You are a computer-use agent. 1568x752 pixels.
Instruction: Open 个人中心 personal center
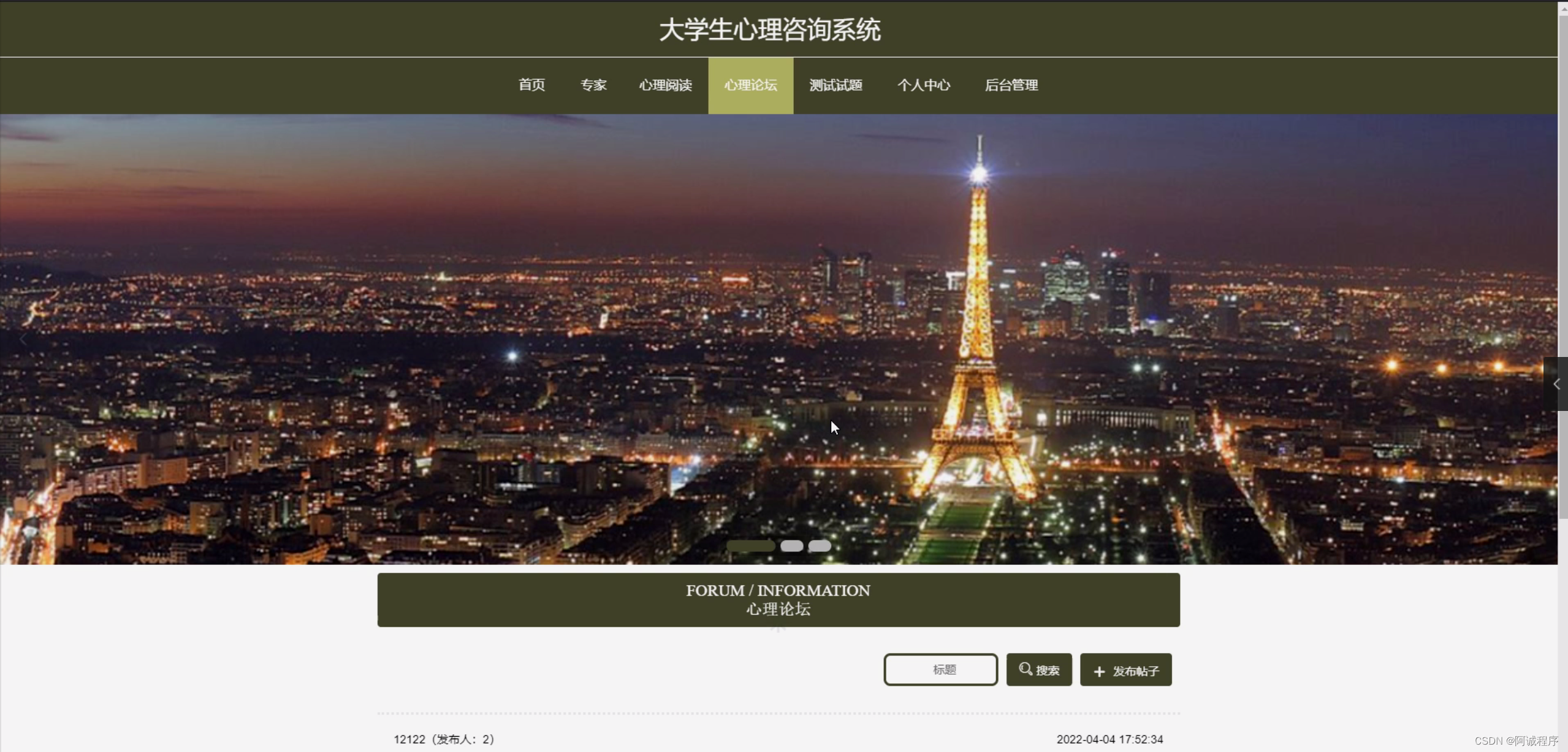(924, 85)
